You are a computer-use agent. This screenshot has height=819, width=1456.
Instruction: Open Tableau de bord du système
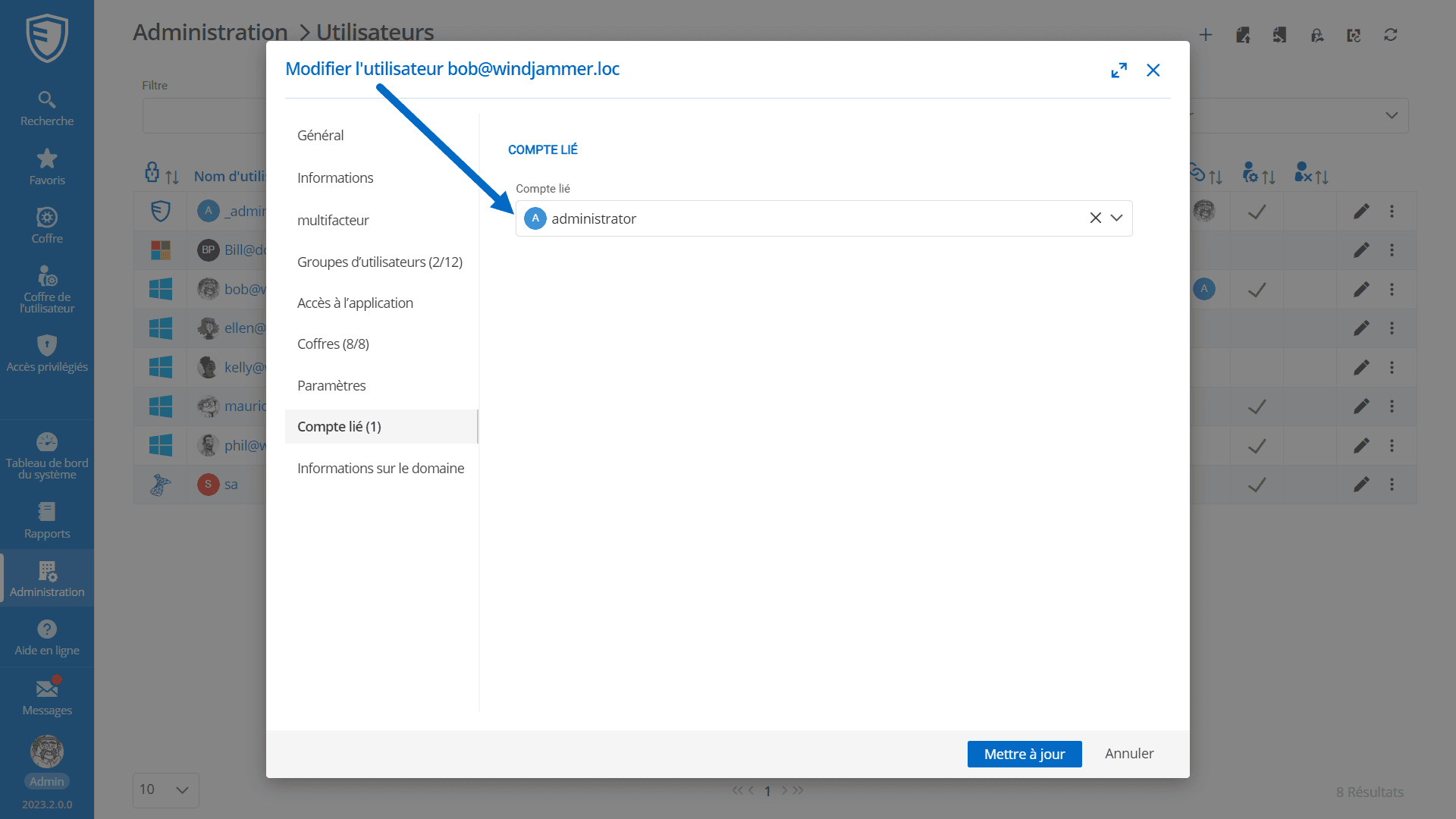tap(47, 456)
